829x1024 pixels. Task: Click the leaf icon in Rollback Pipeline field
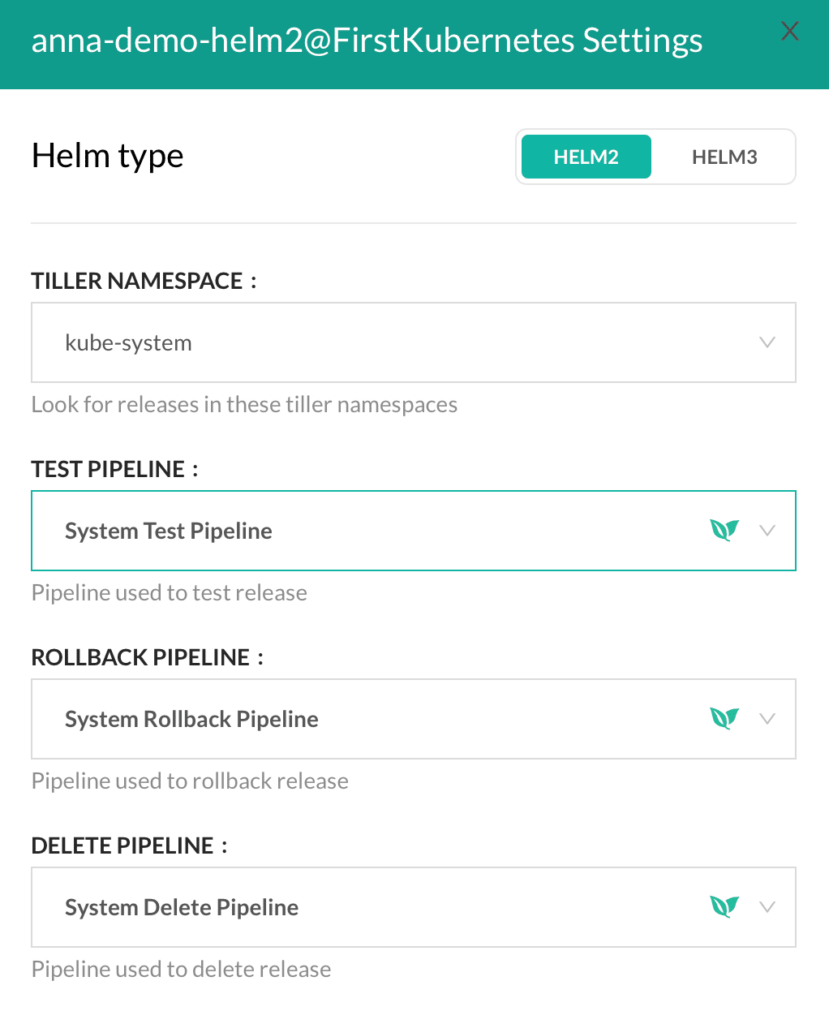click(x=724, y=718)
